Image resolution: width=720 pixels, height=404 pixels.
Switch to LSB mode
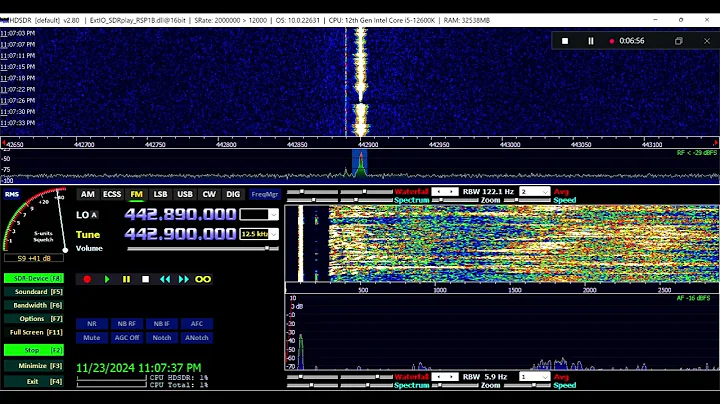tap(160, 194)
